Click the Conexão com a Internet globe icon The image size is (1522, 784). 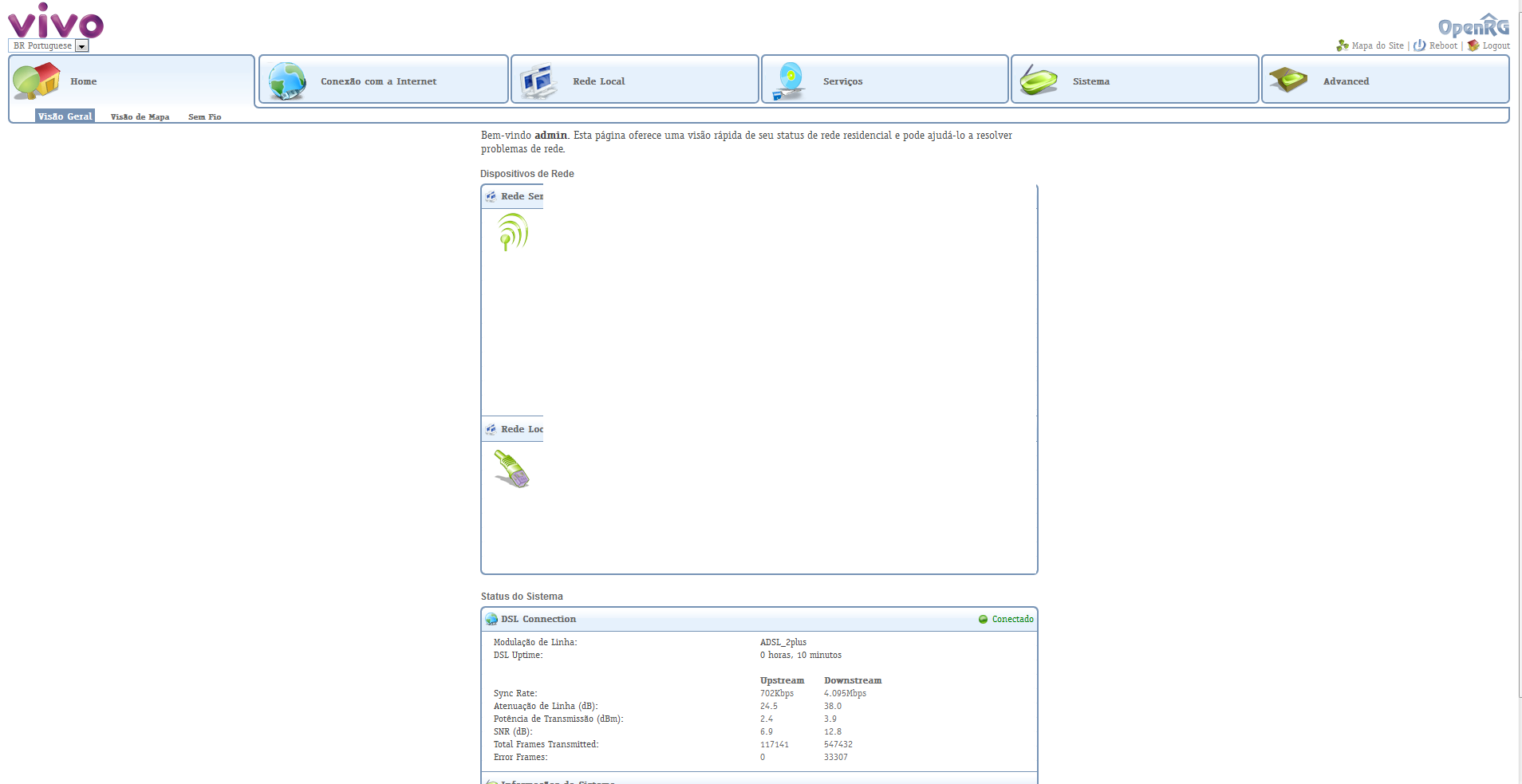[x=287, y=81]
